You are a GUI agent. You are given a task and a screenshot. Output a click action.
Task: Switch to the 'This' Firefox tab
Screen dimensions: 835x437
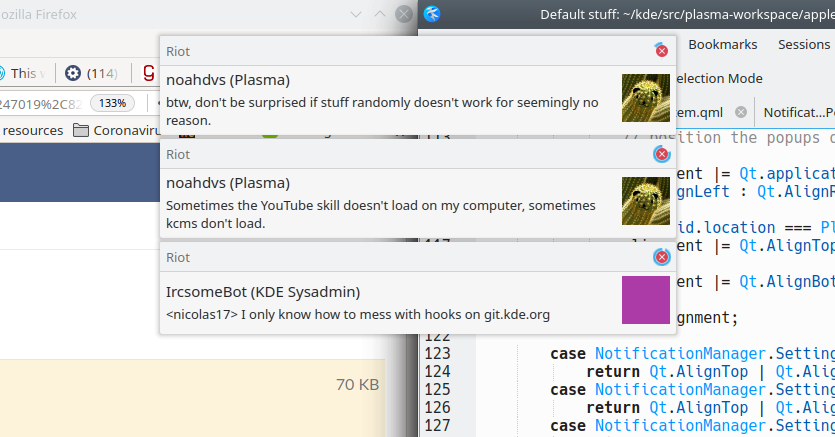(x=24, y=73)
